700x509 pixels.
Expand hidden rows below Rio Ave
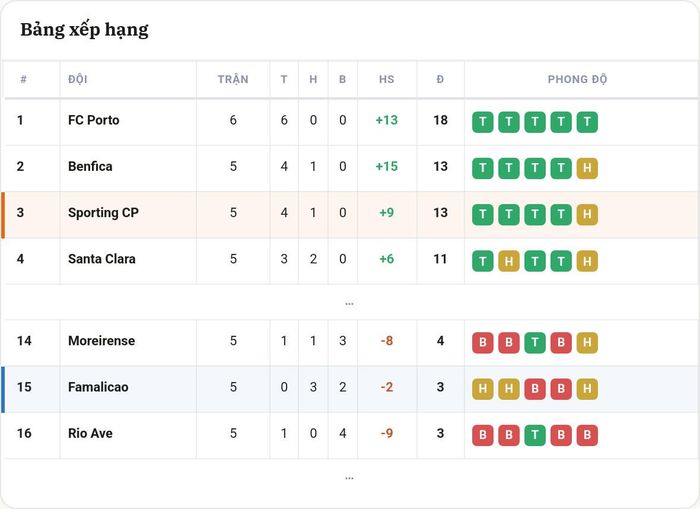[349, 478]
